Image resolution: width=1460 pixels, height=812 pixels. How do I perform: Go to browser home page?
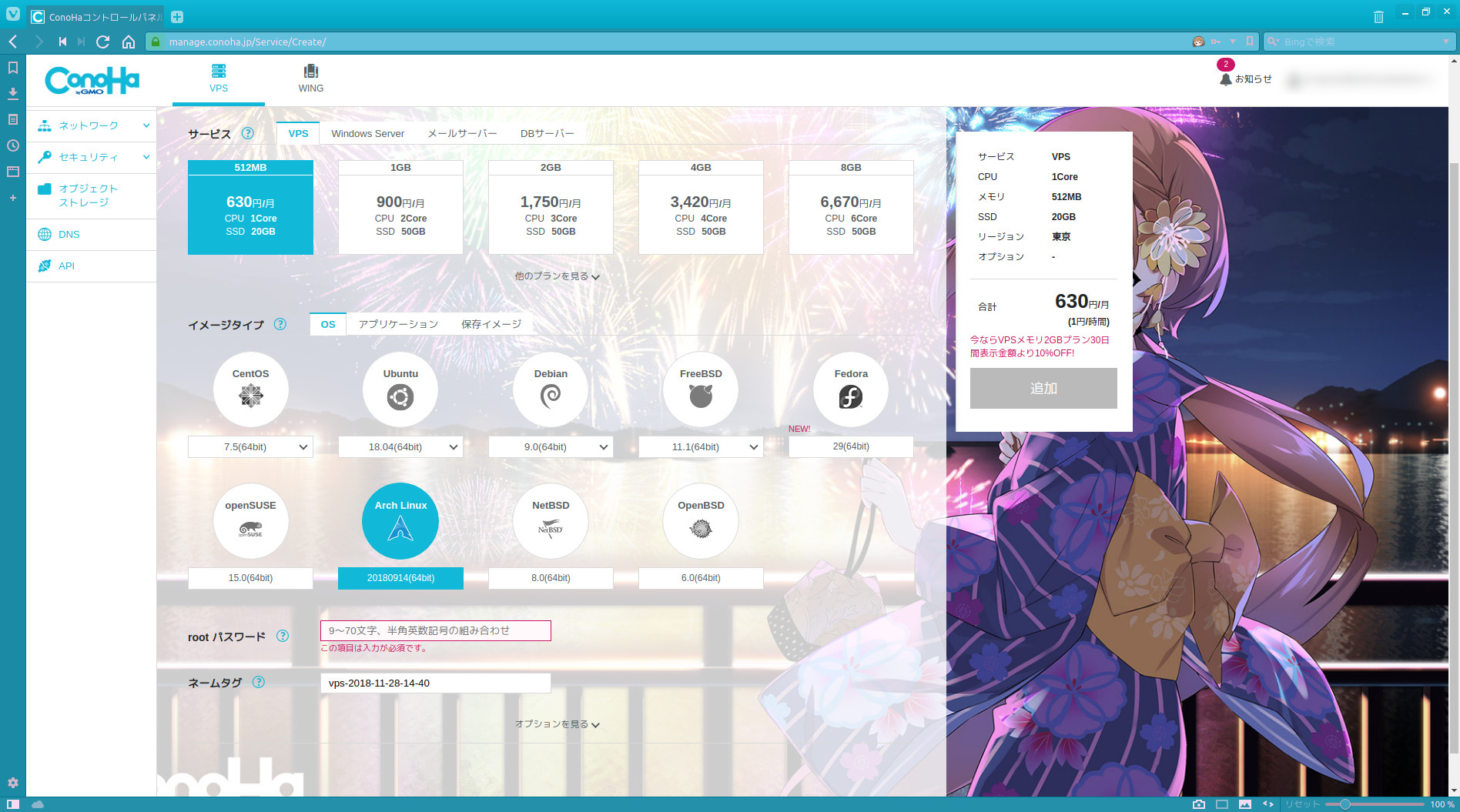pyautogui.click(x=129, y=42)
